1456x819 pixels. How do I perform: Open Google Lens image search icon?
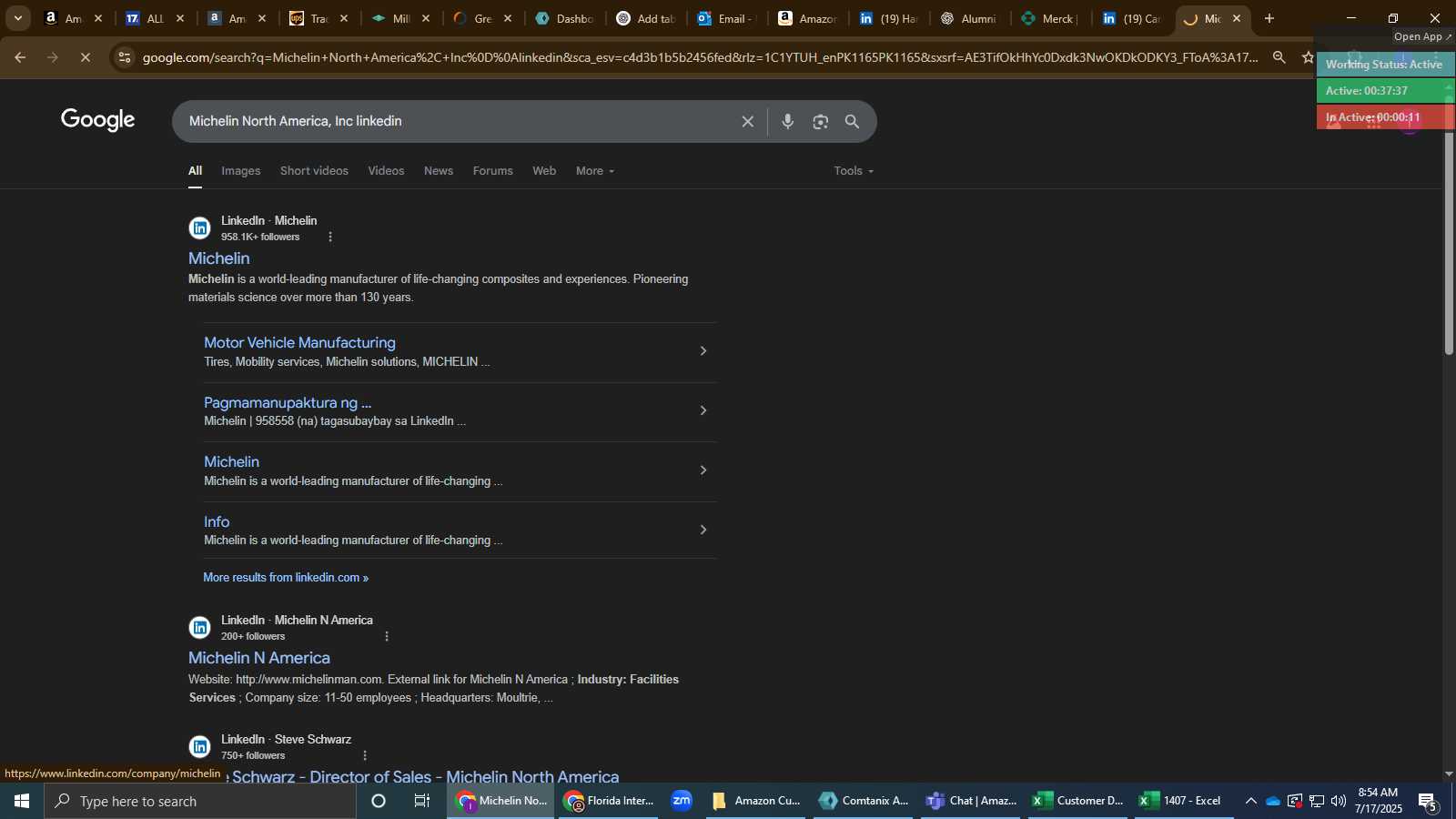tap(820, 121)
